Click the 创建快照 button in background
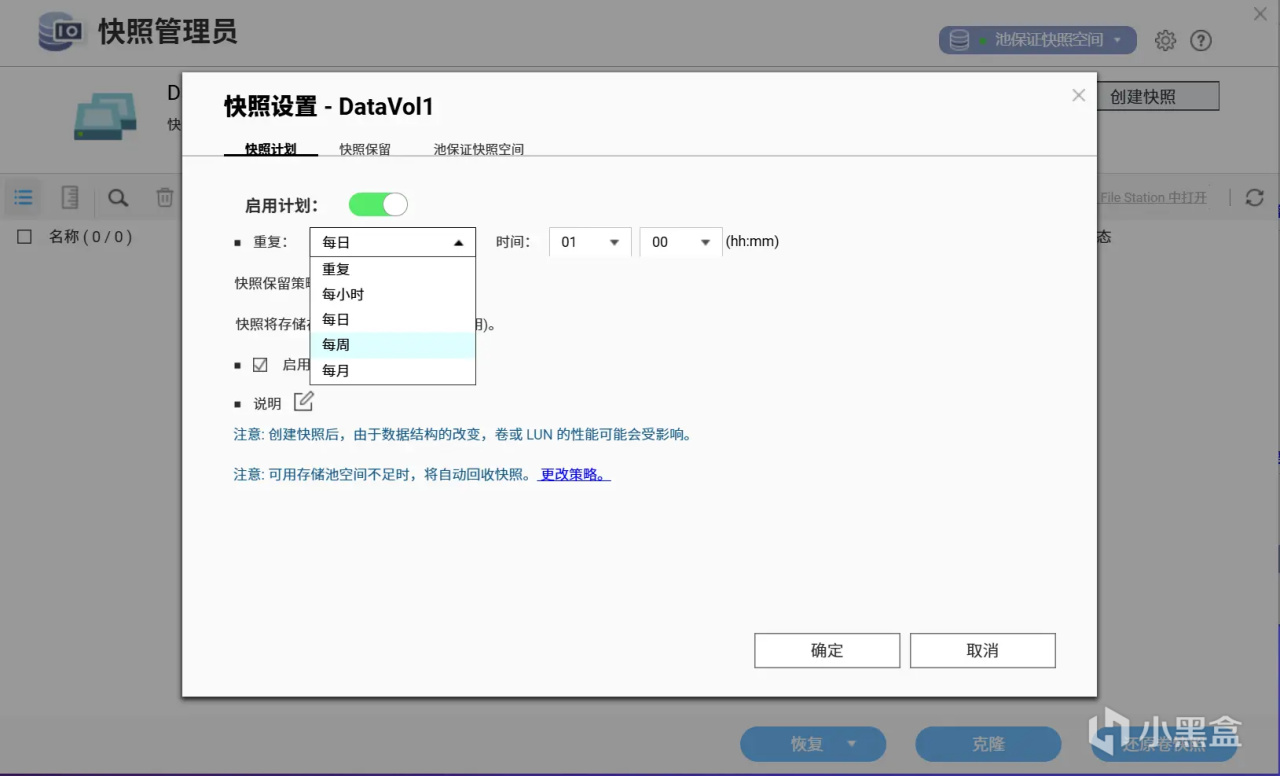 1158,96
